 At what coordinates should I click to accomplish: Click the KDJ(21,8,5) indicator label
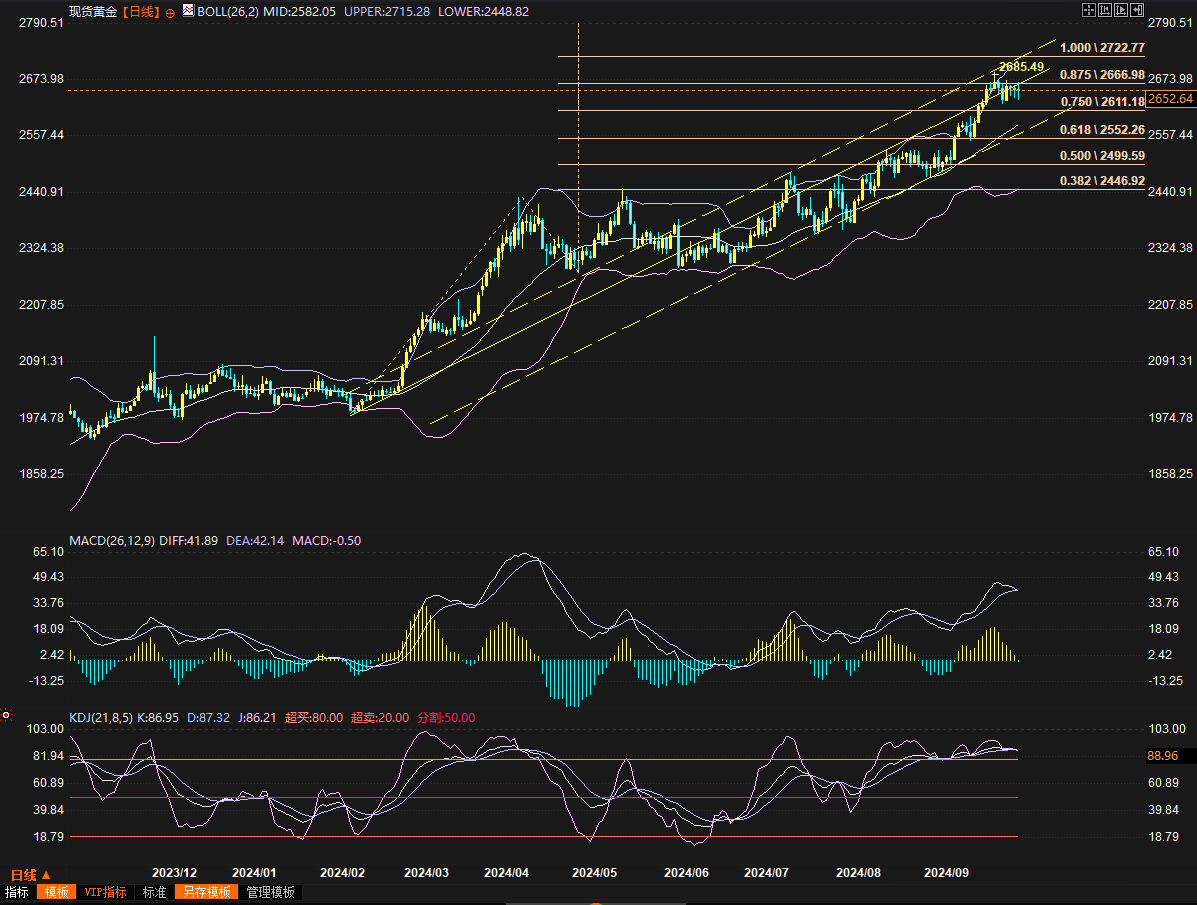pyautogui.click(x=100, y=717)
